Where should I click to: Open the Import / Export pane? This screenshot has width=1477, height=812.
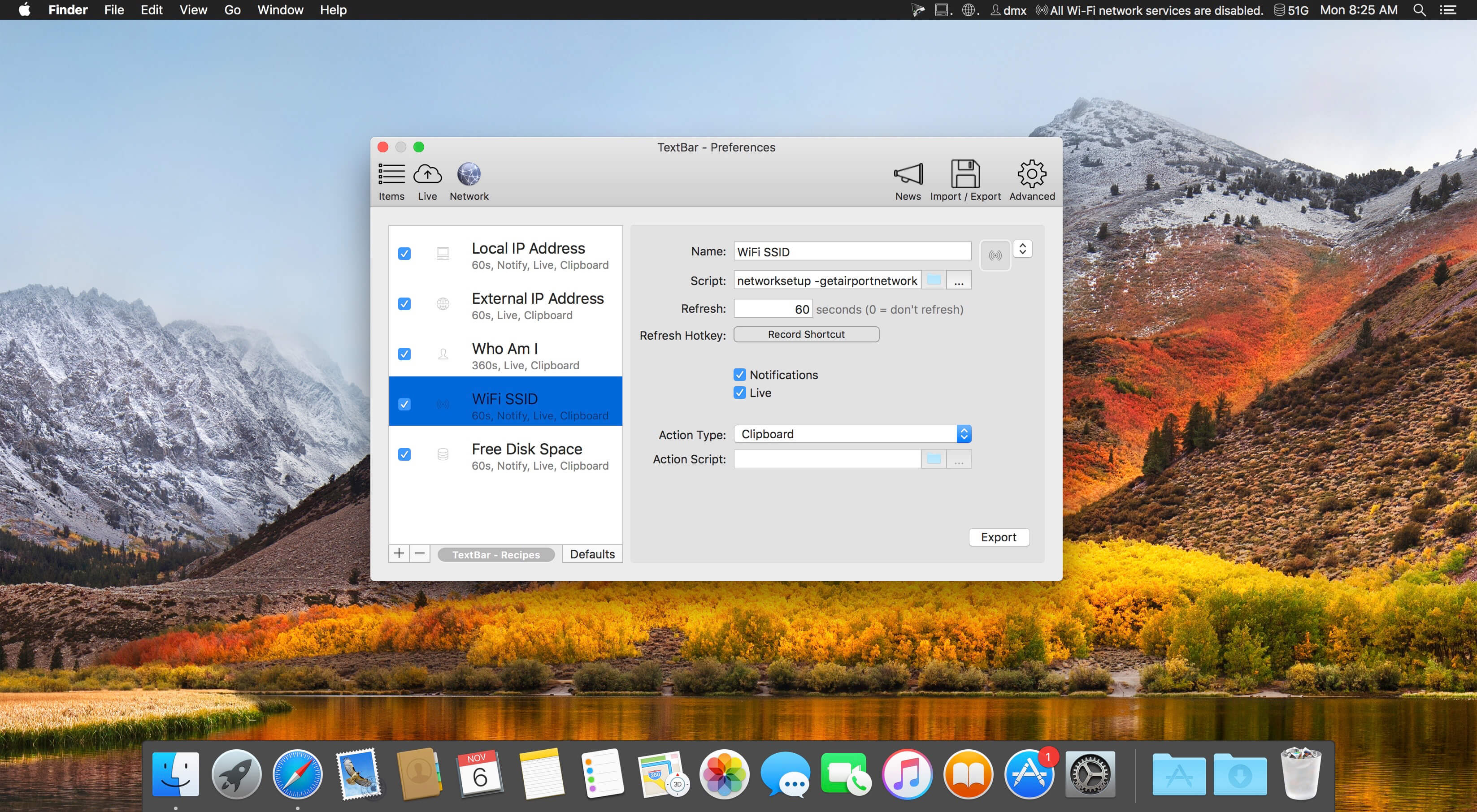click(x=965, y=181)
